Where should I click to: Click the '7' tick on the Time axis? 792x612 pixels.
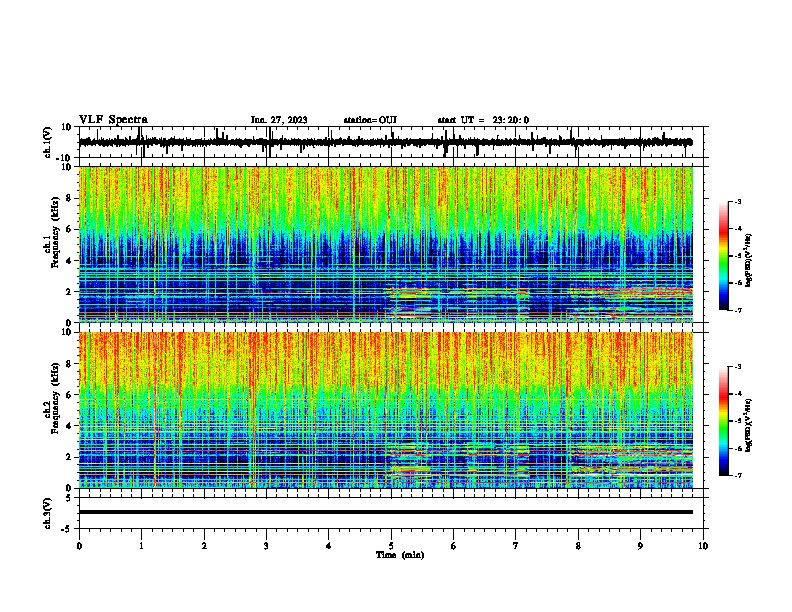[x=516, y=546]
